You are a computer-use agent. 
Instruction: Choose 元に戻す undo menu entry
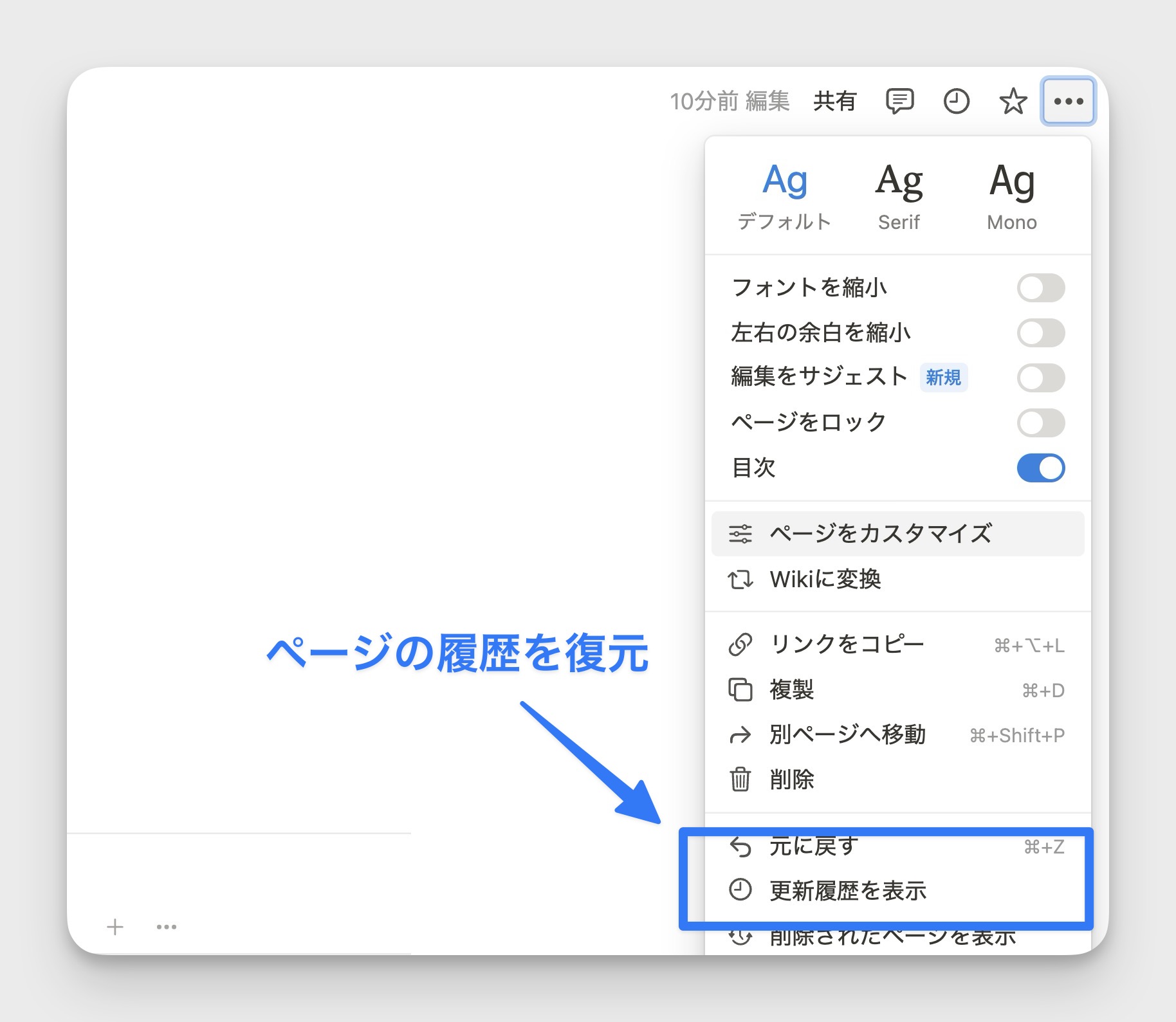click(897, 846)
